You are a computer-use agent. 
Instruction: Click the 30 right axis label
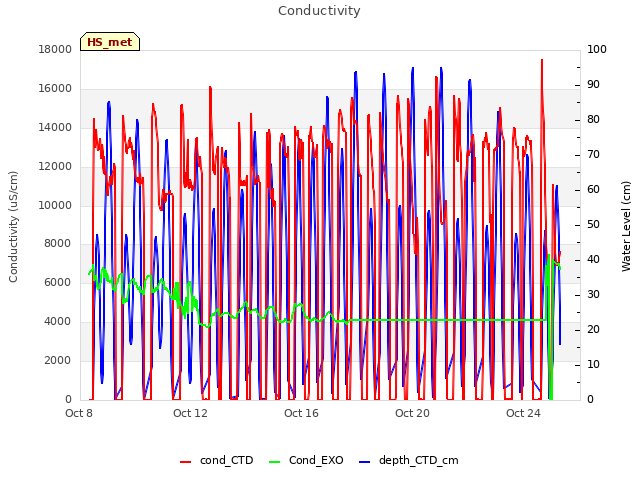(593, 294)
